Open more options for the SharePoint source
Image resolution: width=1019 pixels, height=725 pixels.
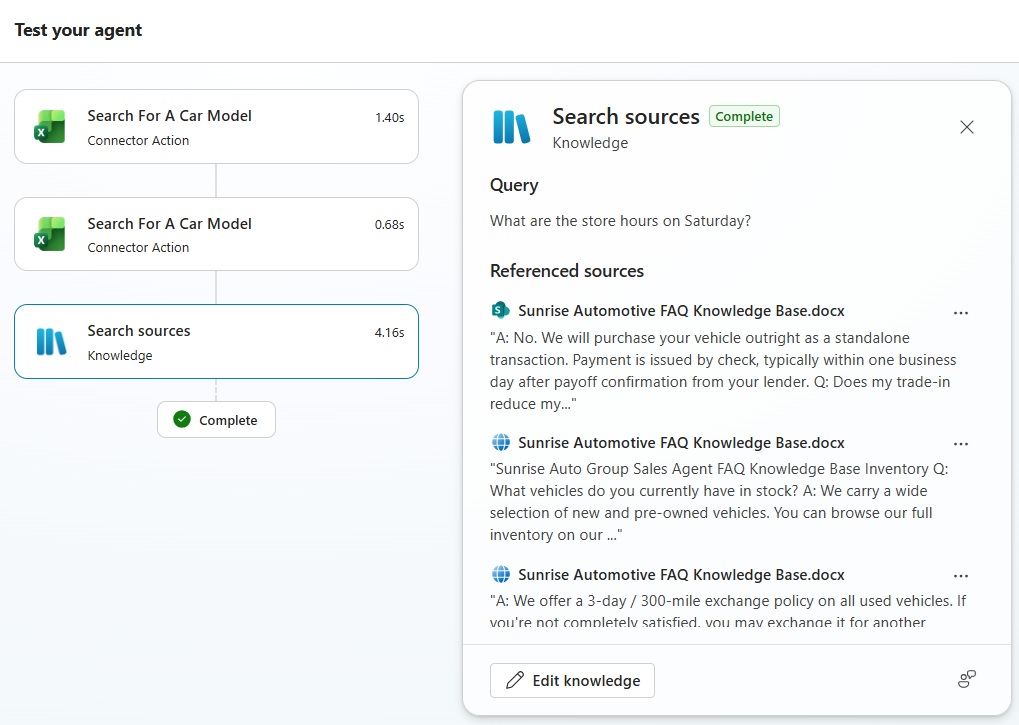961,312
